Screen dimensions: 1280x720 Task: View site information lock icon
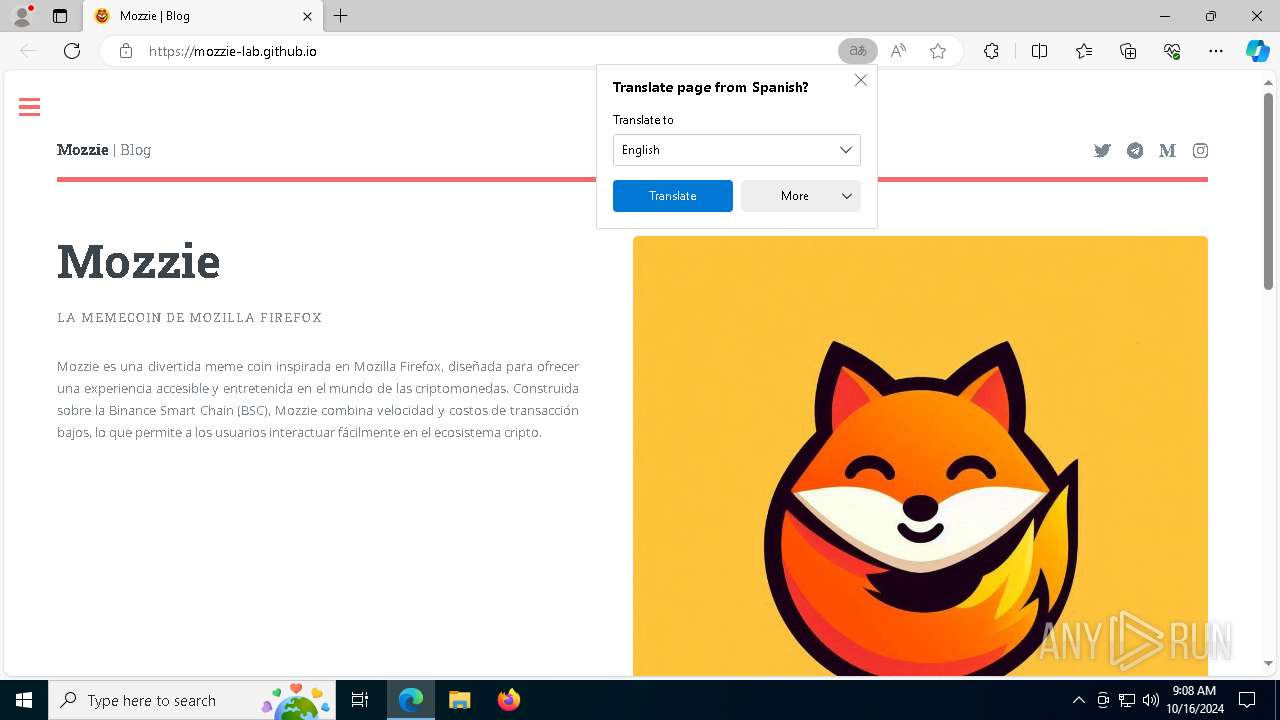126,51
